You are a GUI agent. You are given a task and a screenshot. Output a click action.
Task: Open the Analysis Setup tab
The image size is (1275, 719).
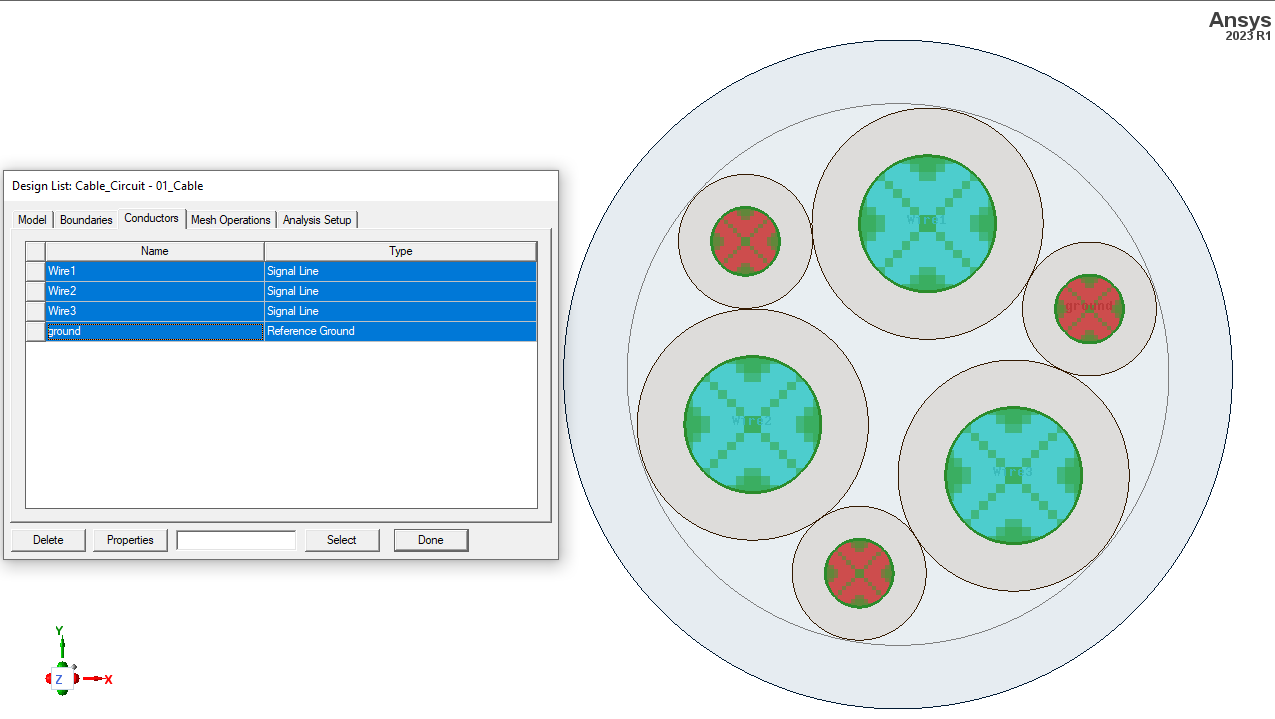pos(317,219)
